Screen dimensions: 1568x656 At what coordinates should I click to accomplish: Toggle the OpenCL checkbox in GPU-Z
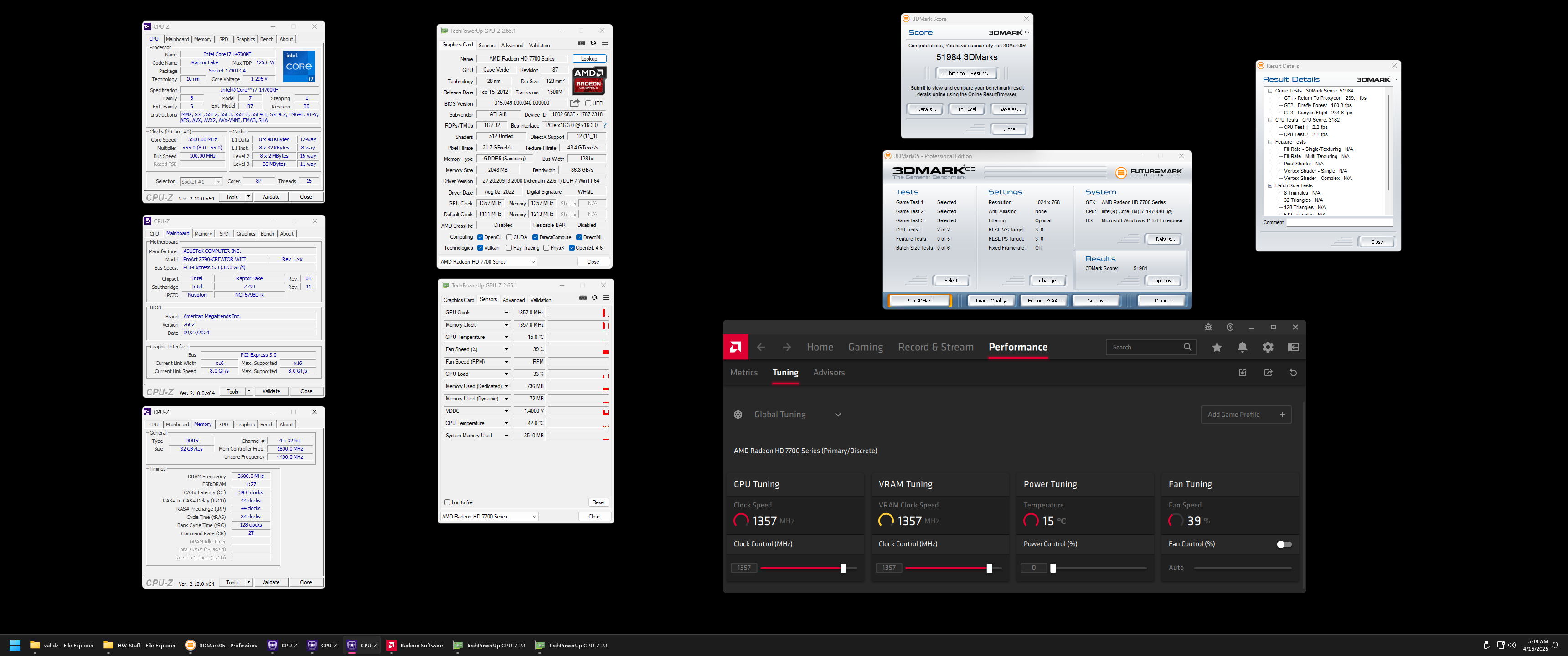pos(480,237)
